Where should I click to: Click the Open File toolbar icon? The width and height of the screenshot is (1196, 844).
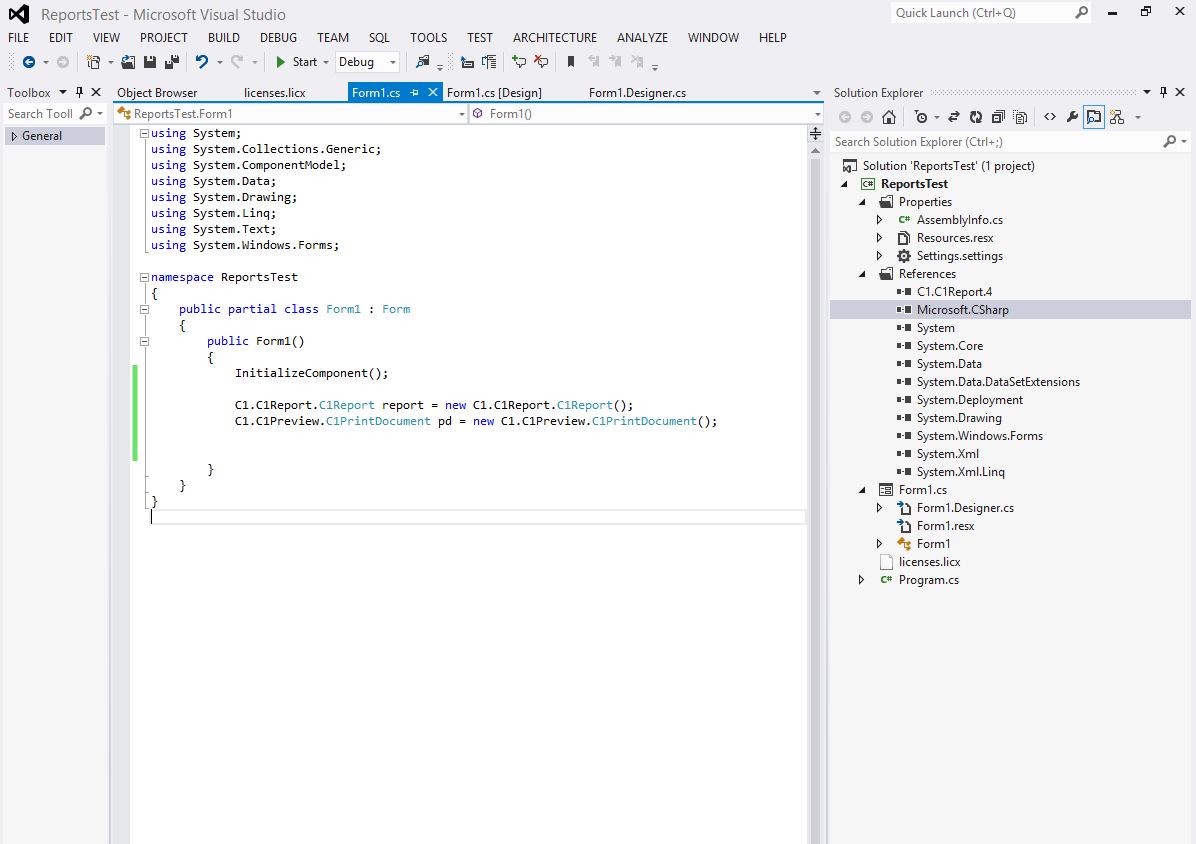click(128, 62)
